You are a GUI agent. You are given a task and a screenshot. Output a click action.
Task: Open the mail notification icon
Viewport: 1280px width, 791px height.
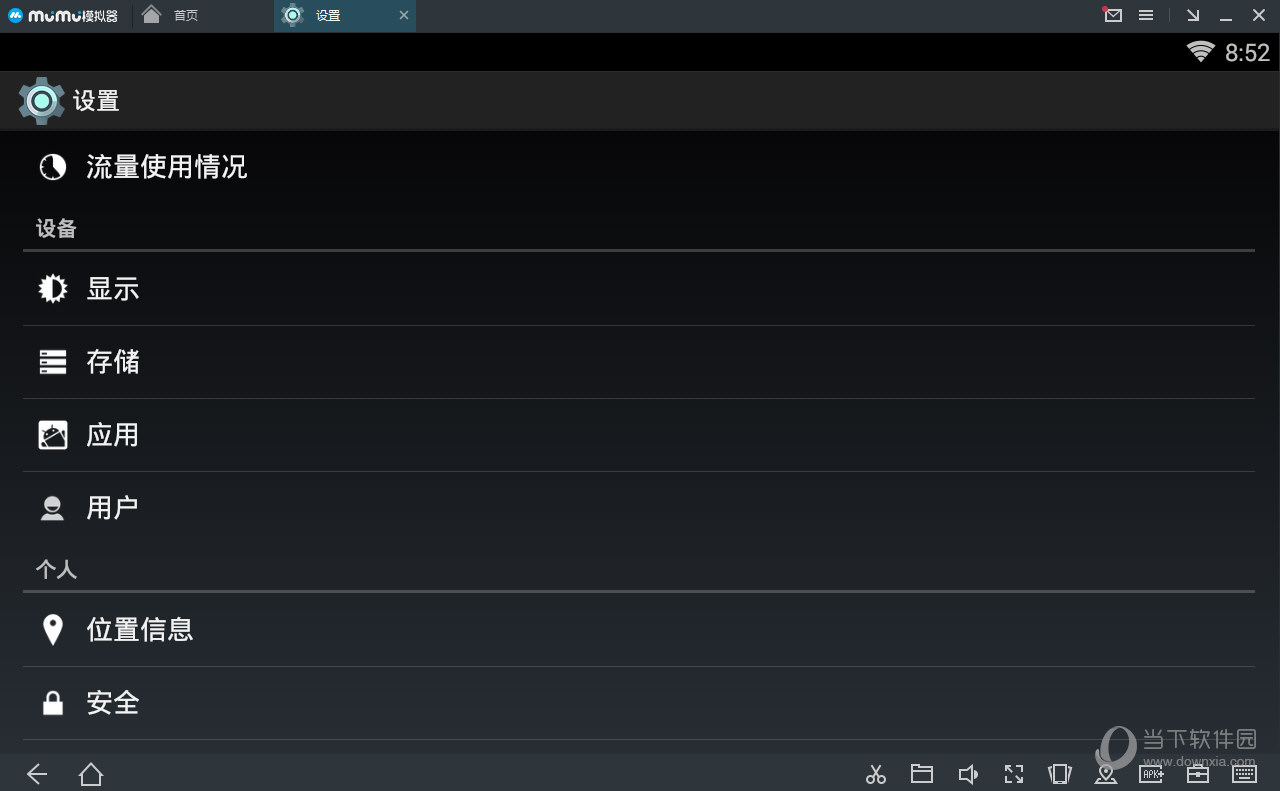pos(1113,15)
